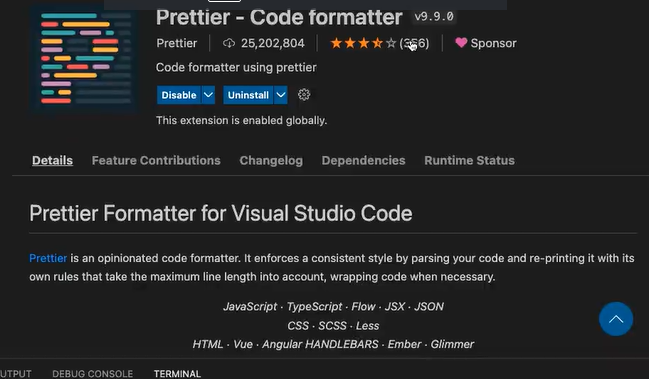Click the 'JavaScript · TypeScript · Flow · JSX · JSON' line
The height and width of the screenshot is (379, 649).
333,307
